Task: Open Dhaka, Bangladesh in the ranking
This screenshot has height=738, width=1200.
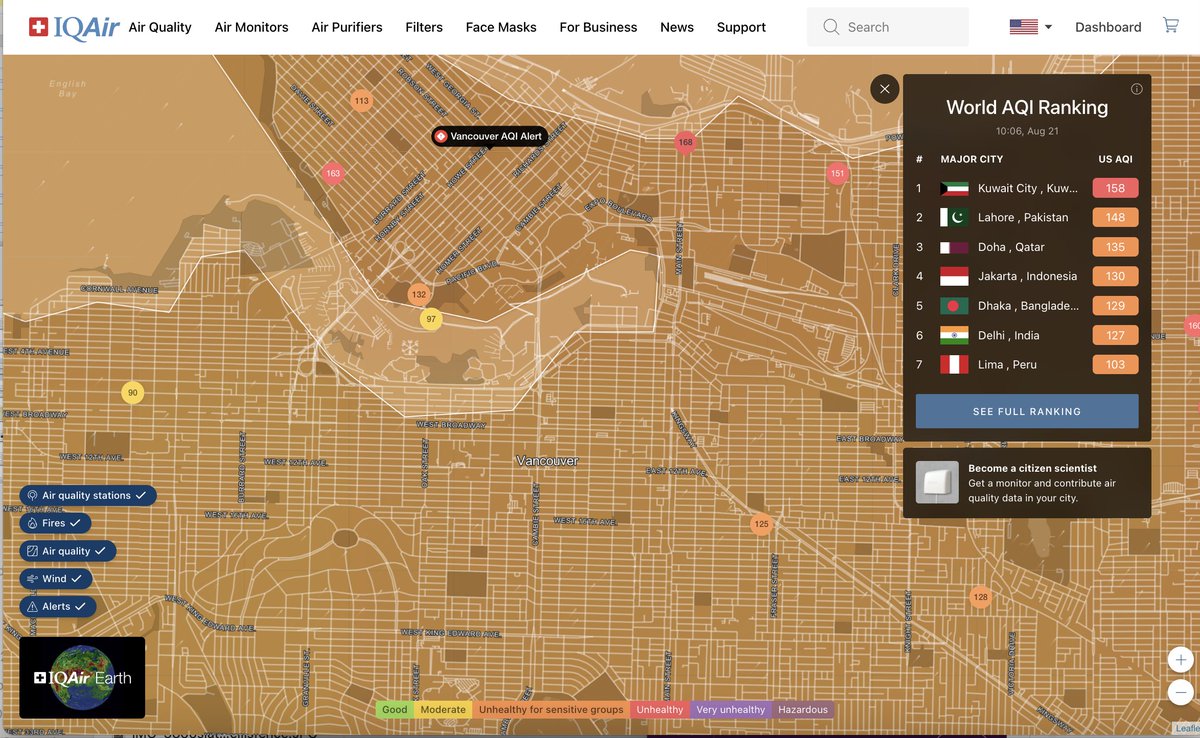Action: [x=1027, y=305]
